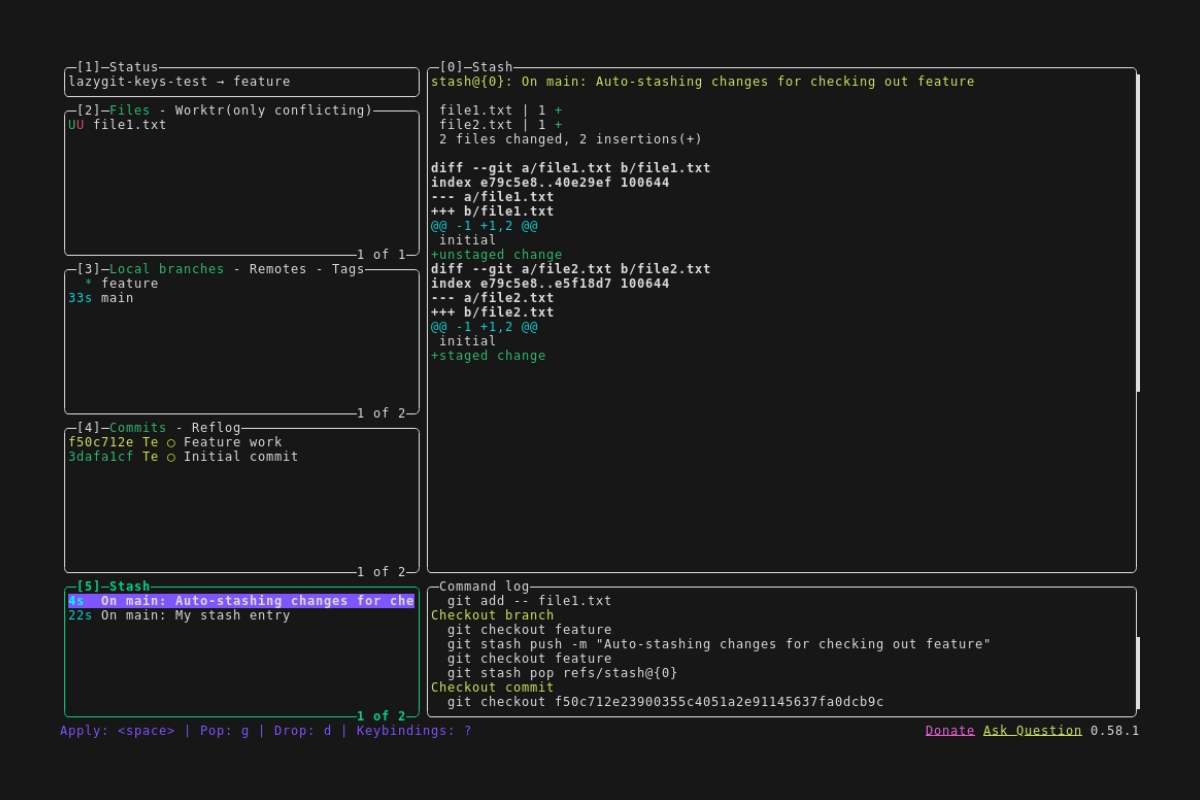Click the commit graph circle for Feature work
The height and width of the screenshot is (800, 1200).
[x=171, y=442]
